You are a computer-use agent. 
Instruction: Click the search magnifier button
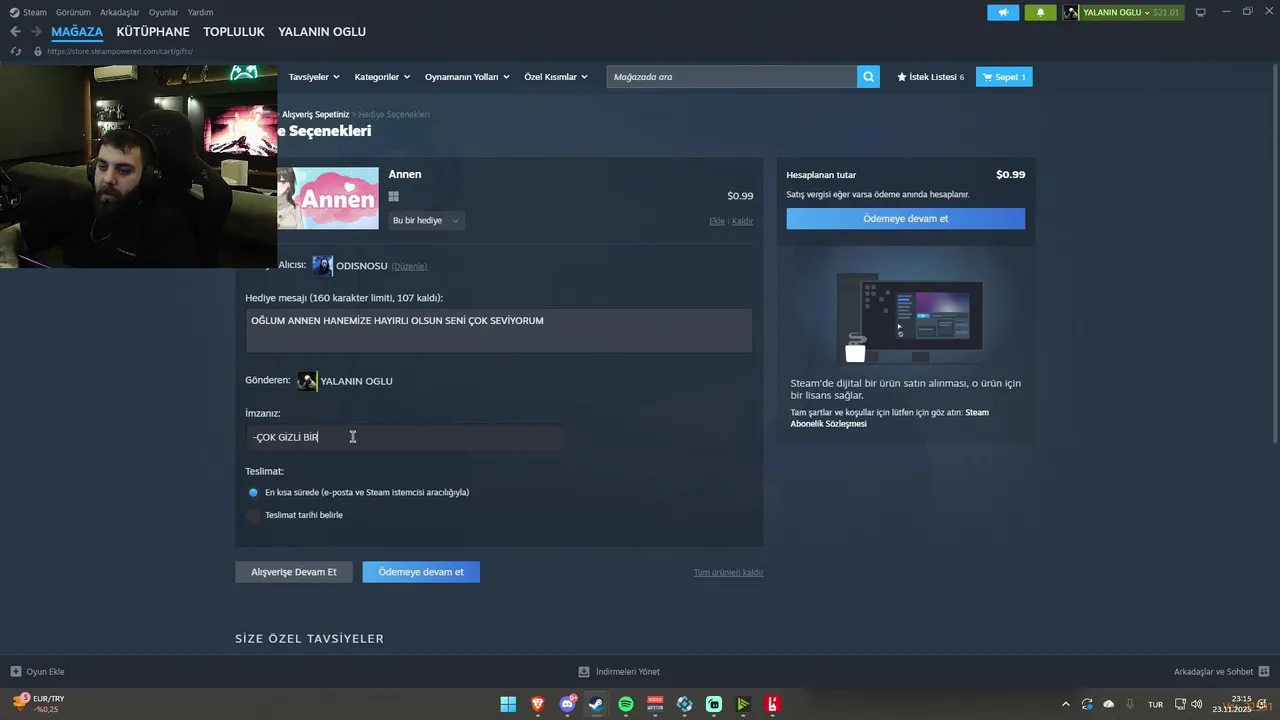(868, 77)
